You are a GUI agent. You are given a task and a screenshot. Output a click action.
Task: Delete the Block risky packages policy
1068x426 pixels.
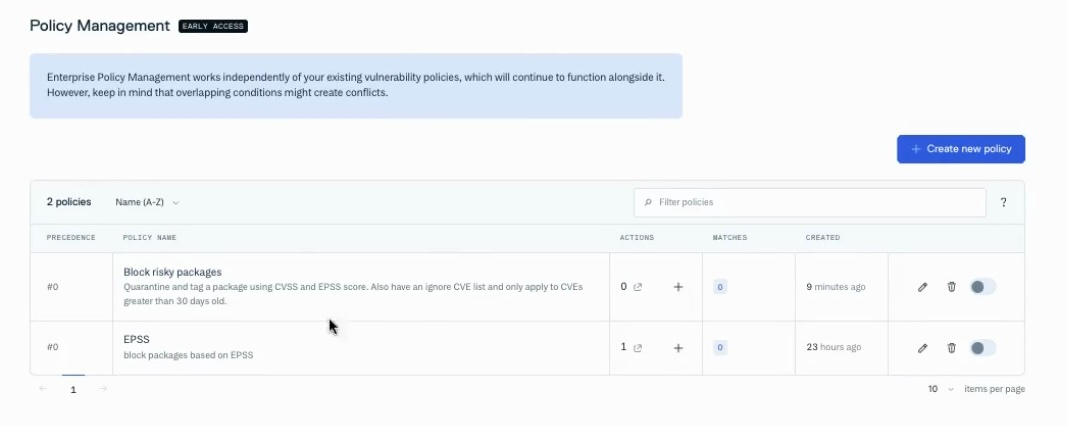coord(952,287)
